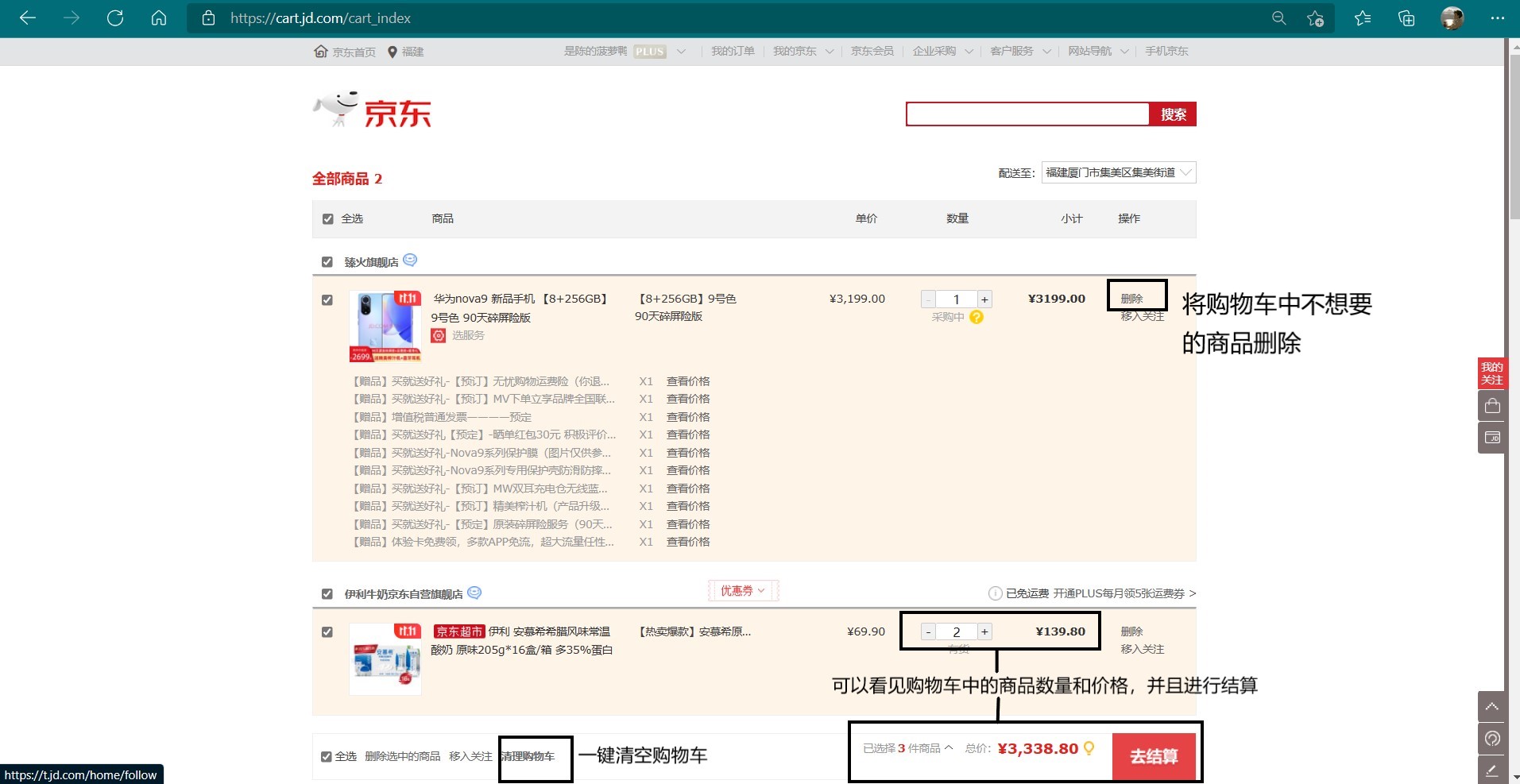1520x784 pixels.
Task: Open the browser profile avatar
Action: click(x=1452, y=18)
